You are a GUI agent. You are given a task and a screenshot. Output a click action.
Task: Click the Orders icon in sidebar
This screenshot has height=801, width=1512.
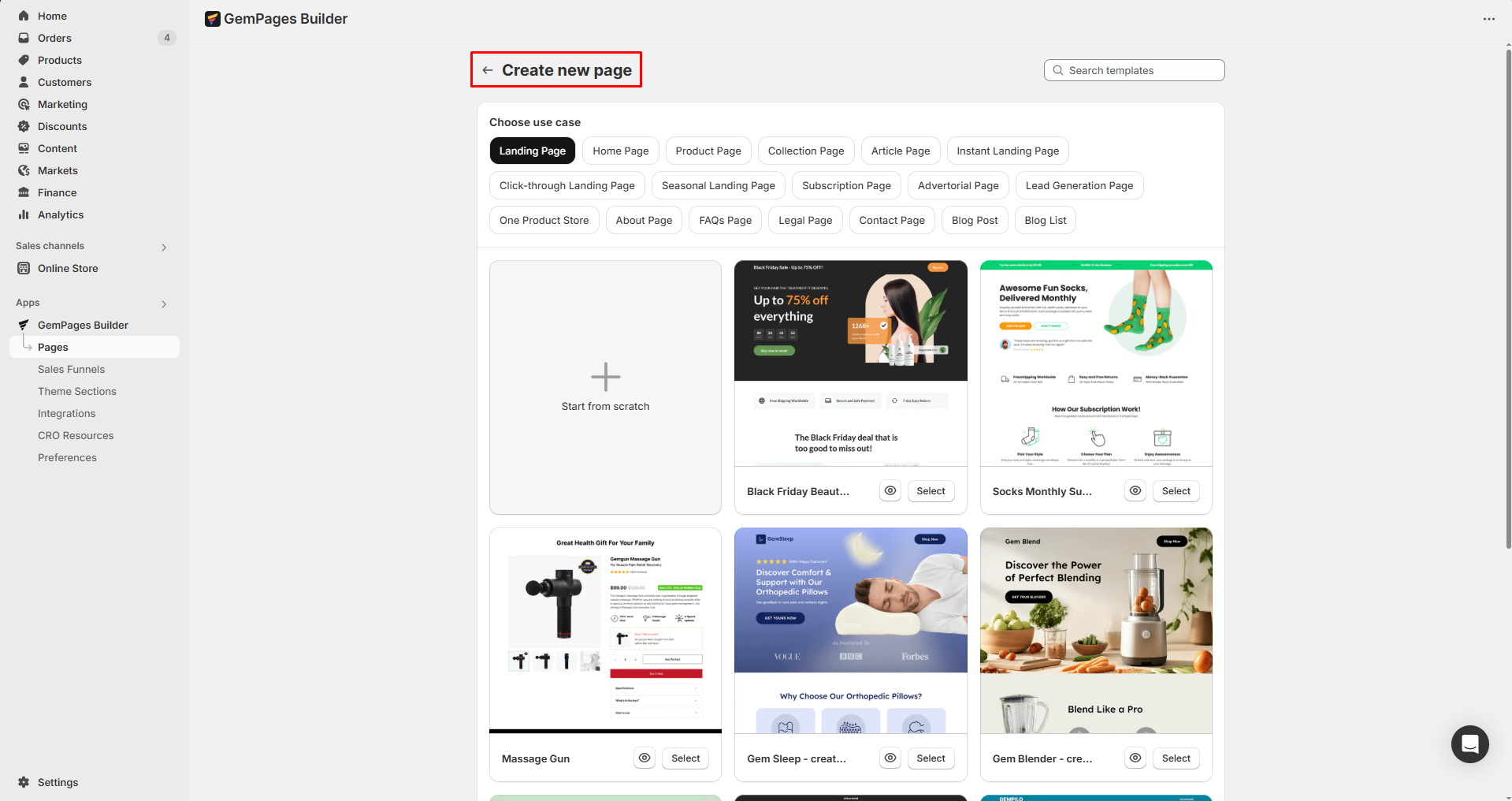tap(24, 38)
